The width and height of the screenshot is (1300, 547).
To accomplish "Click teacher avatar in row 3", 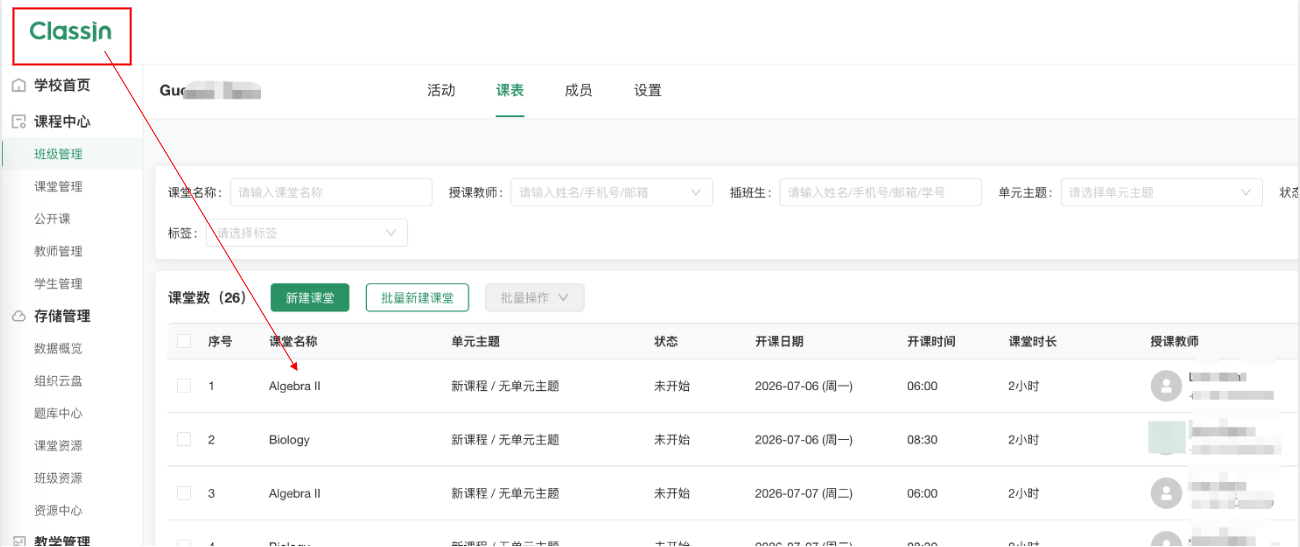I will (1166, 493).
